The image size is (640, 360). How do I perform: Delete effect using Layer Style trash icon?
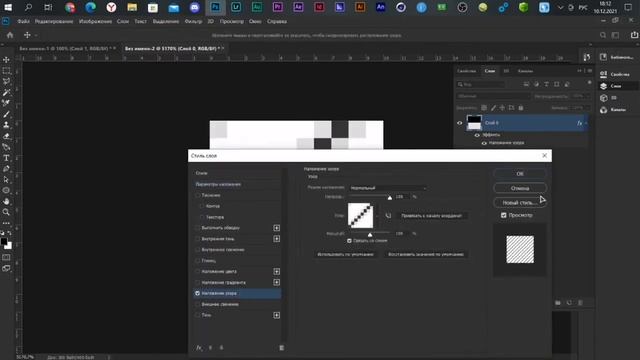[281, 348]
